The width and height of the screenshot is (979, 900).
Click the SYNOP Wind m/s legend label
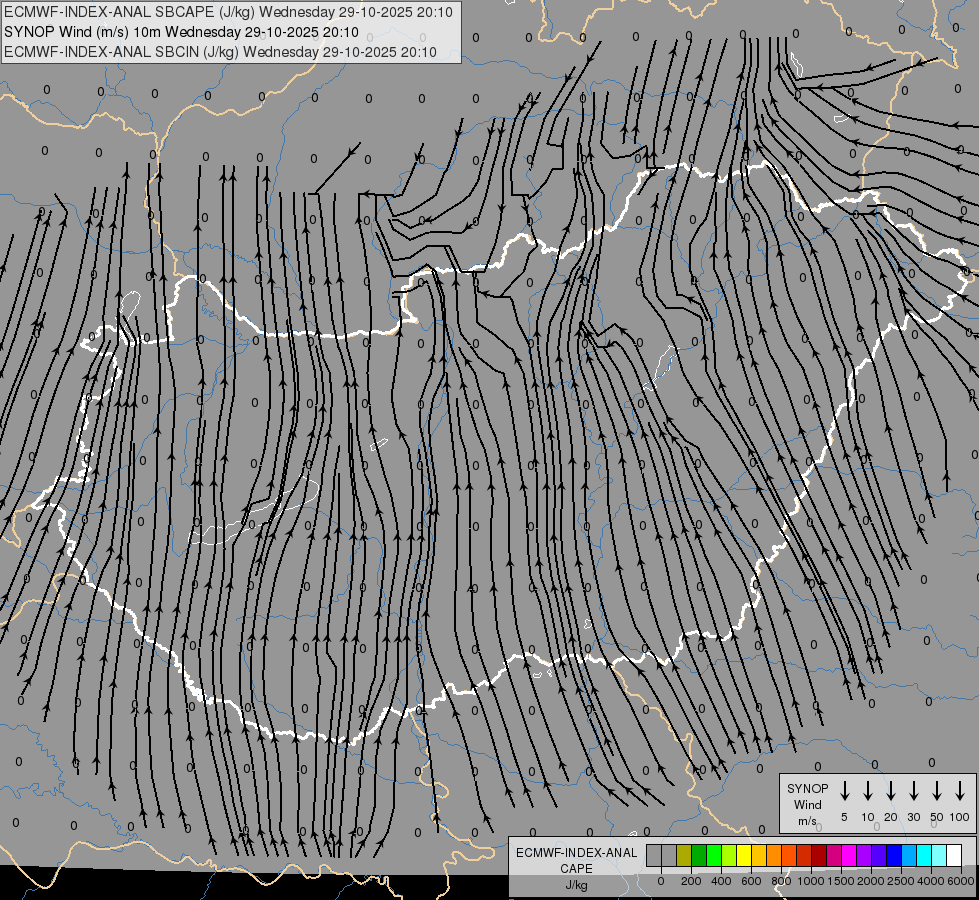807,805
